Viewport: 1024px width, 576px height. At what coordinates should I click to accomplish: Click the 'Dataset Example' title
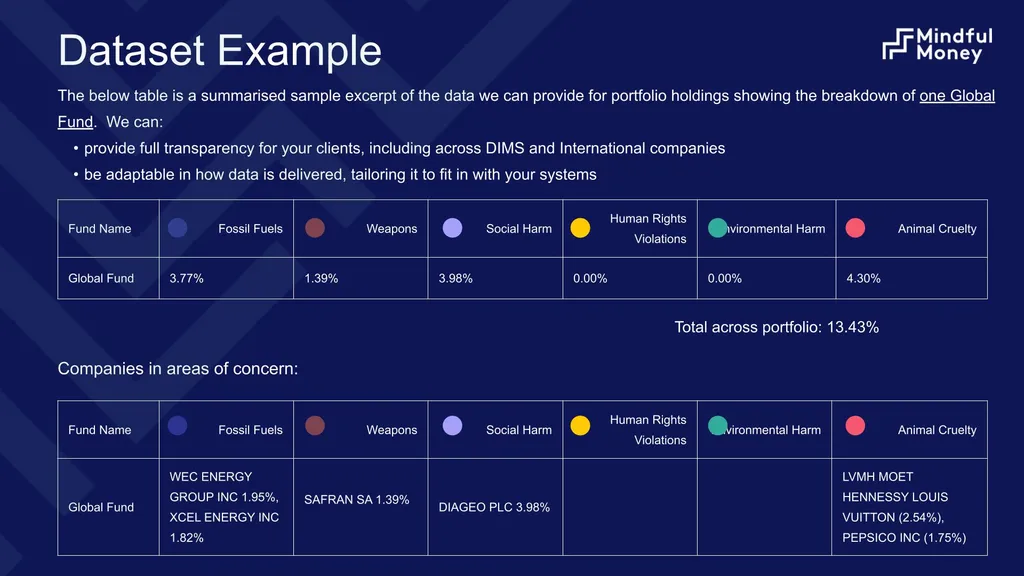coord(219,50)
